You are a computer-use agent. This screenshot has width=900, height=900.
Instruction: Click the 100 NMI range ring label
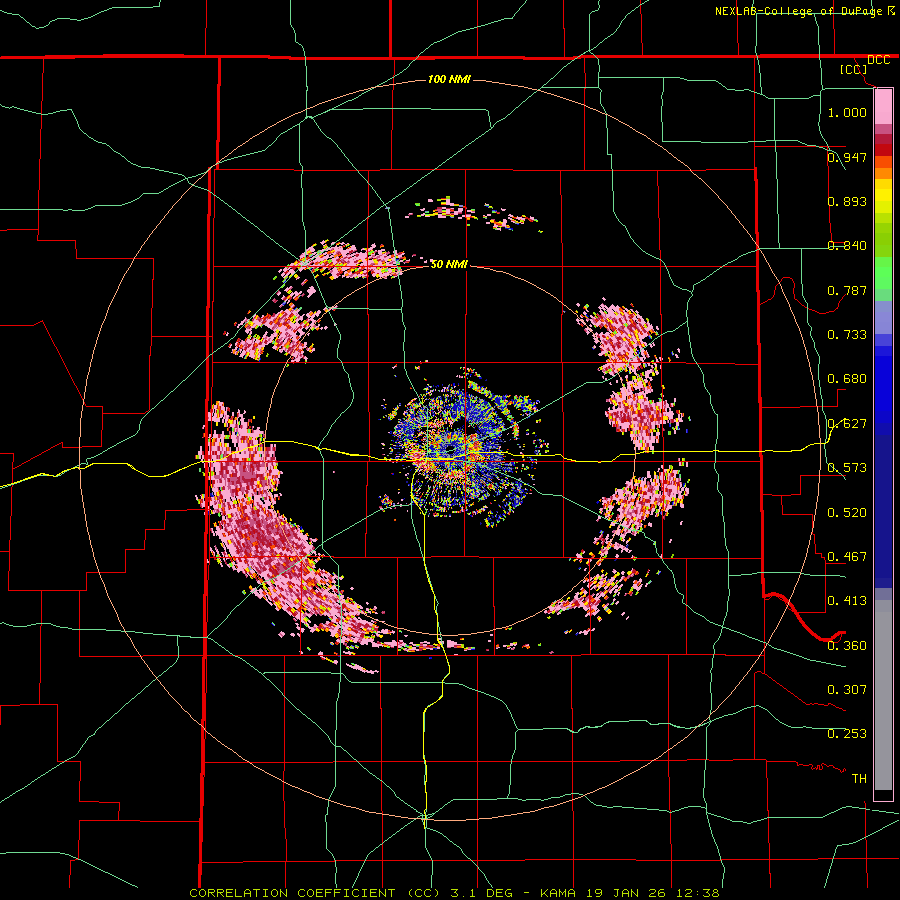pyautogui.click(x=449, y=79)
